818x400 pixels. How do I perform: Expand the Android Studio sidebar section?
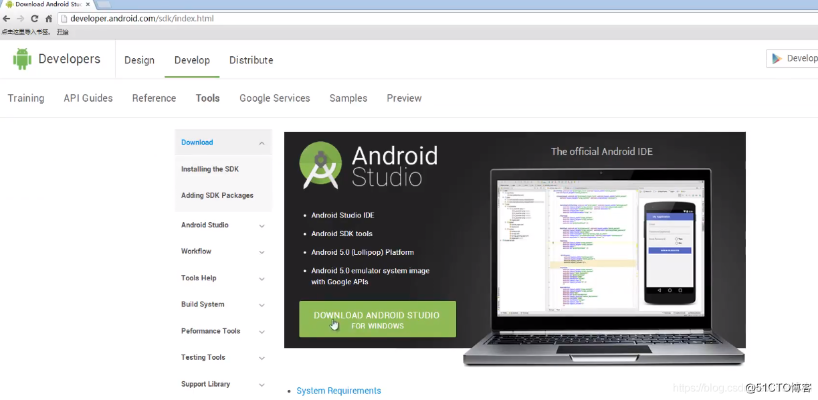click(262, 225)
